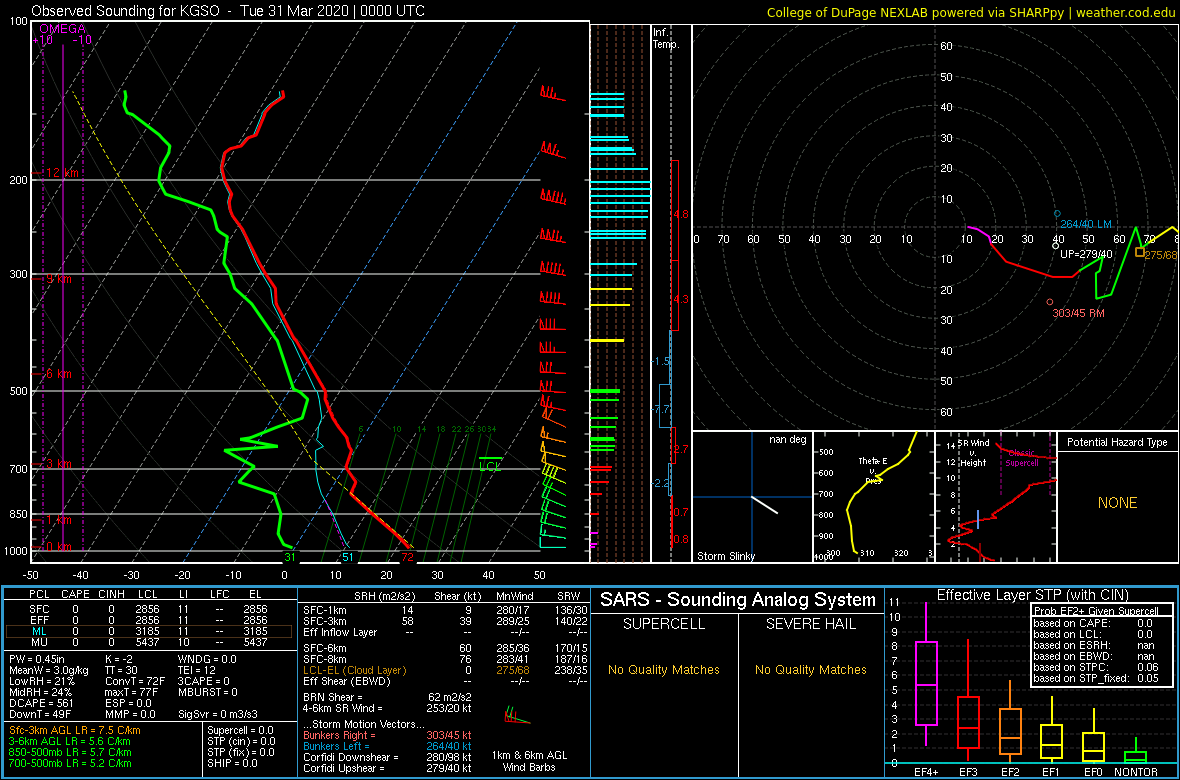Click the 264/40 LM hodograph label

click(x=1084, y=224)
